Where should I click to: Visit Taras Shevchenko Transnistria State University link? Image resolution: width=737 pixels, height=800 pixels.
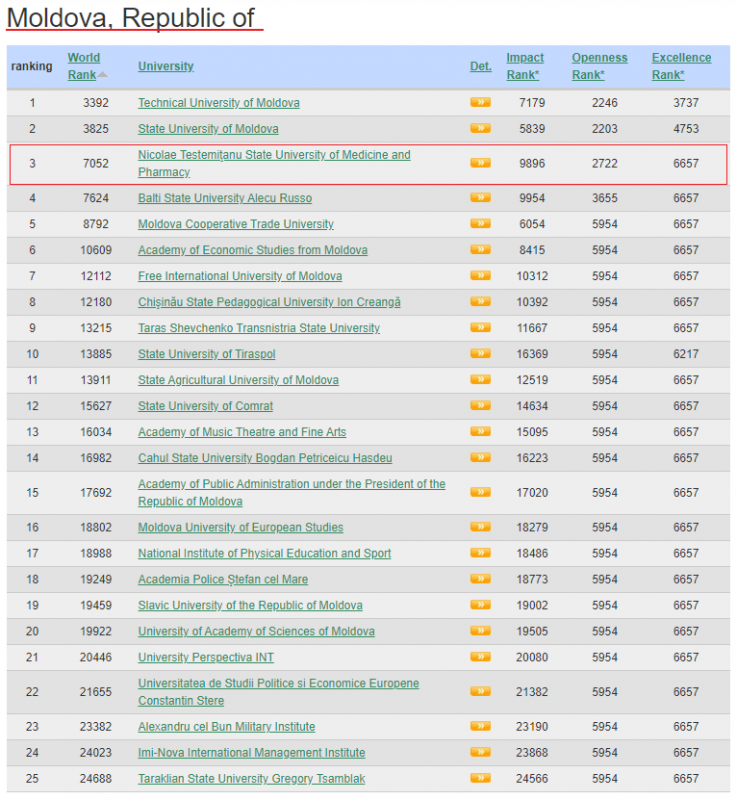pyautogui.click(x=258, y=328)
